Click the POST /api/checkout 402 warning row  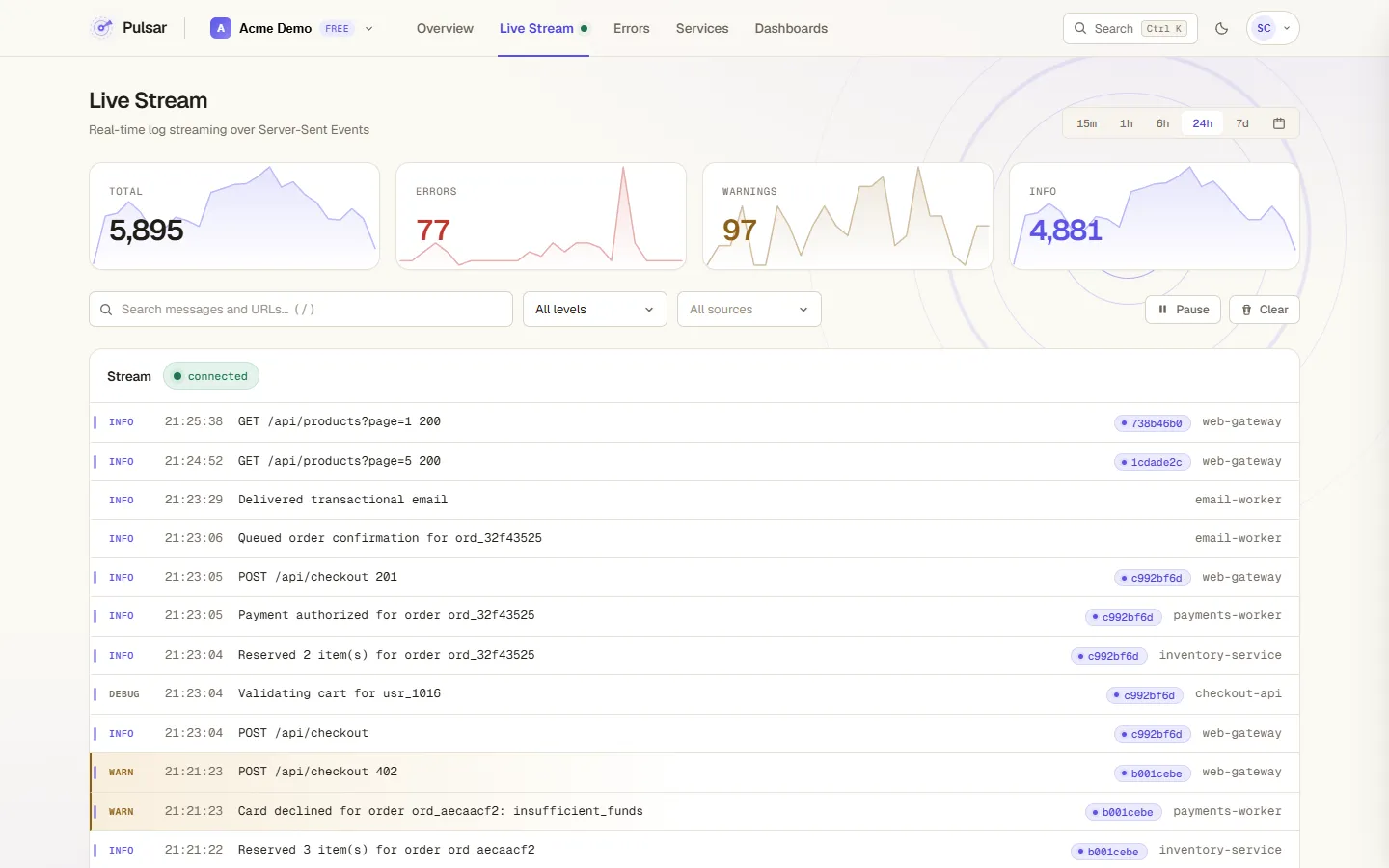point(694,773)
